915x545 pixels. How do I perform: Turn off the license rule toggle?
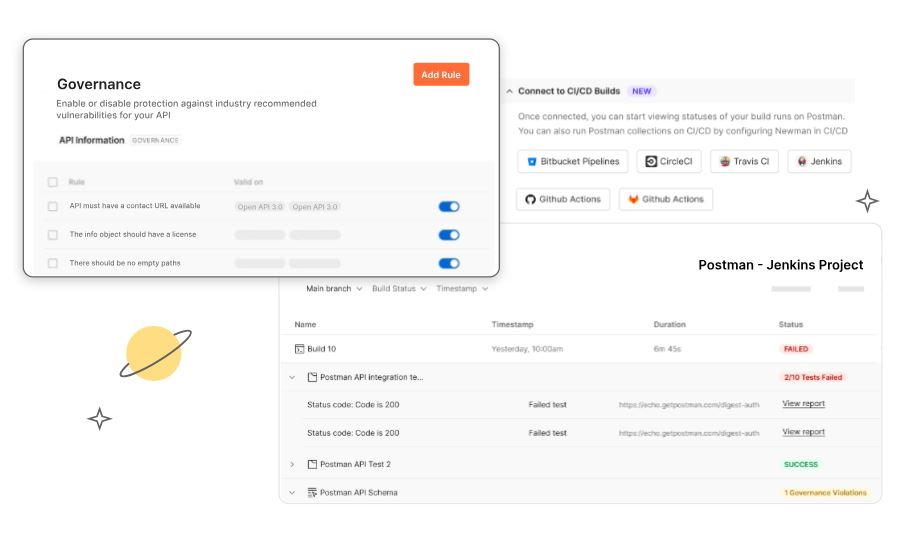click(x=449, y=235)
